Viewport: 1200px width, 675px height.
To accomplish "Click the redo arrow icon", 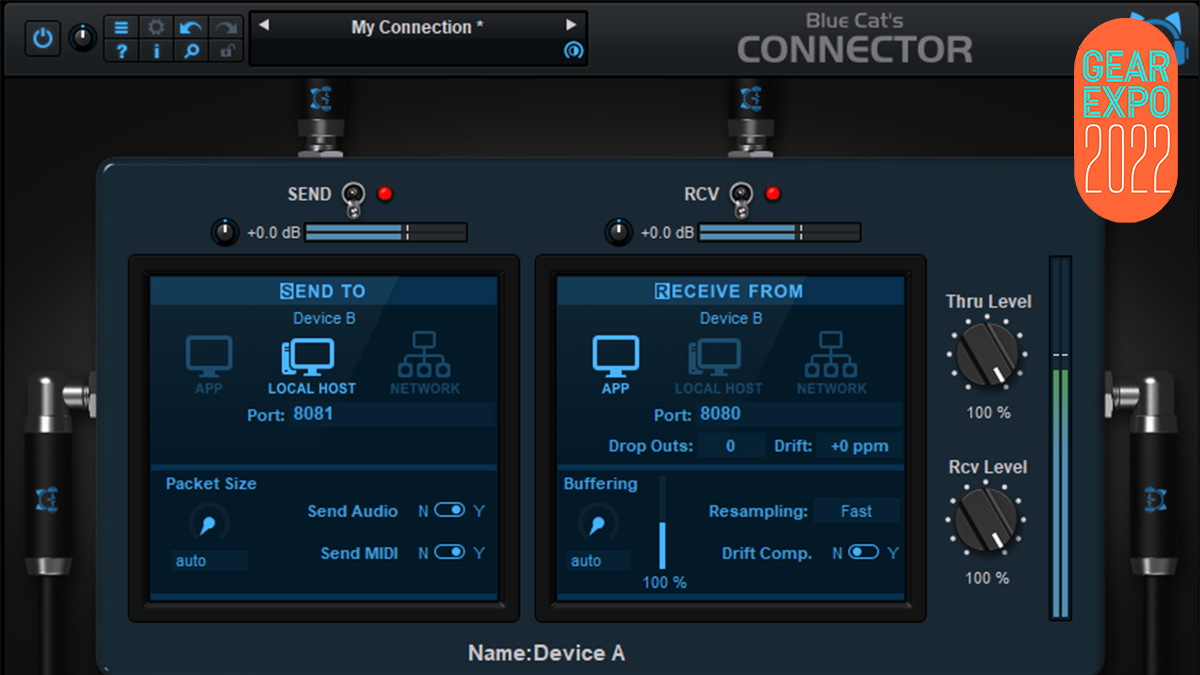I will [x=225, y=27].
